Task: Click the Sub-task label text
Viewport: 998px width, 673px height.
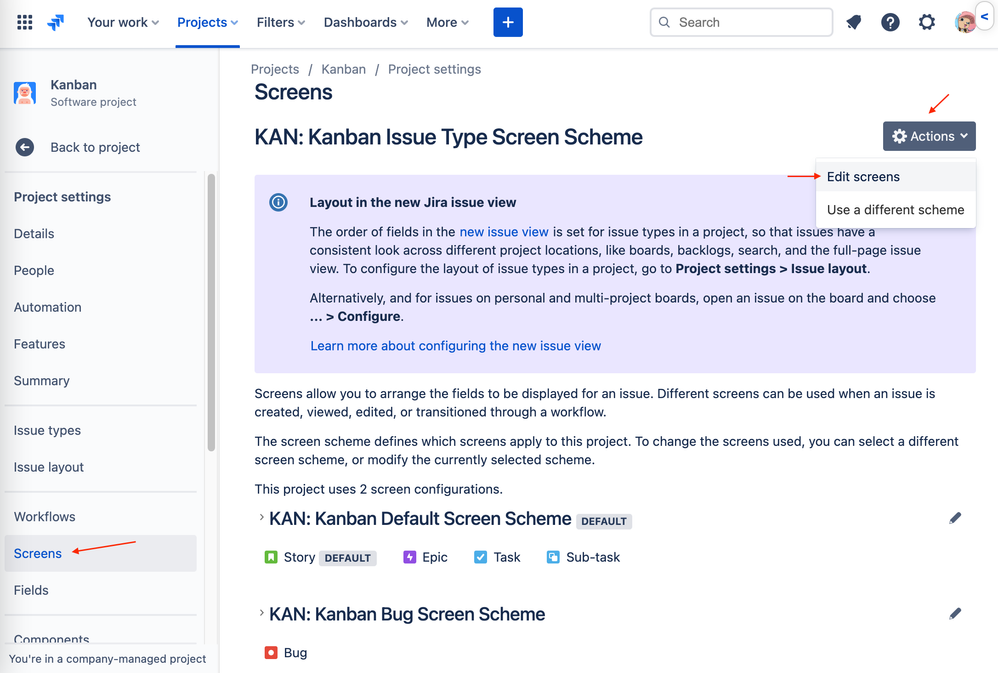Action: click(x=593, y=557)
